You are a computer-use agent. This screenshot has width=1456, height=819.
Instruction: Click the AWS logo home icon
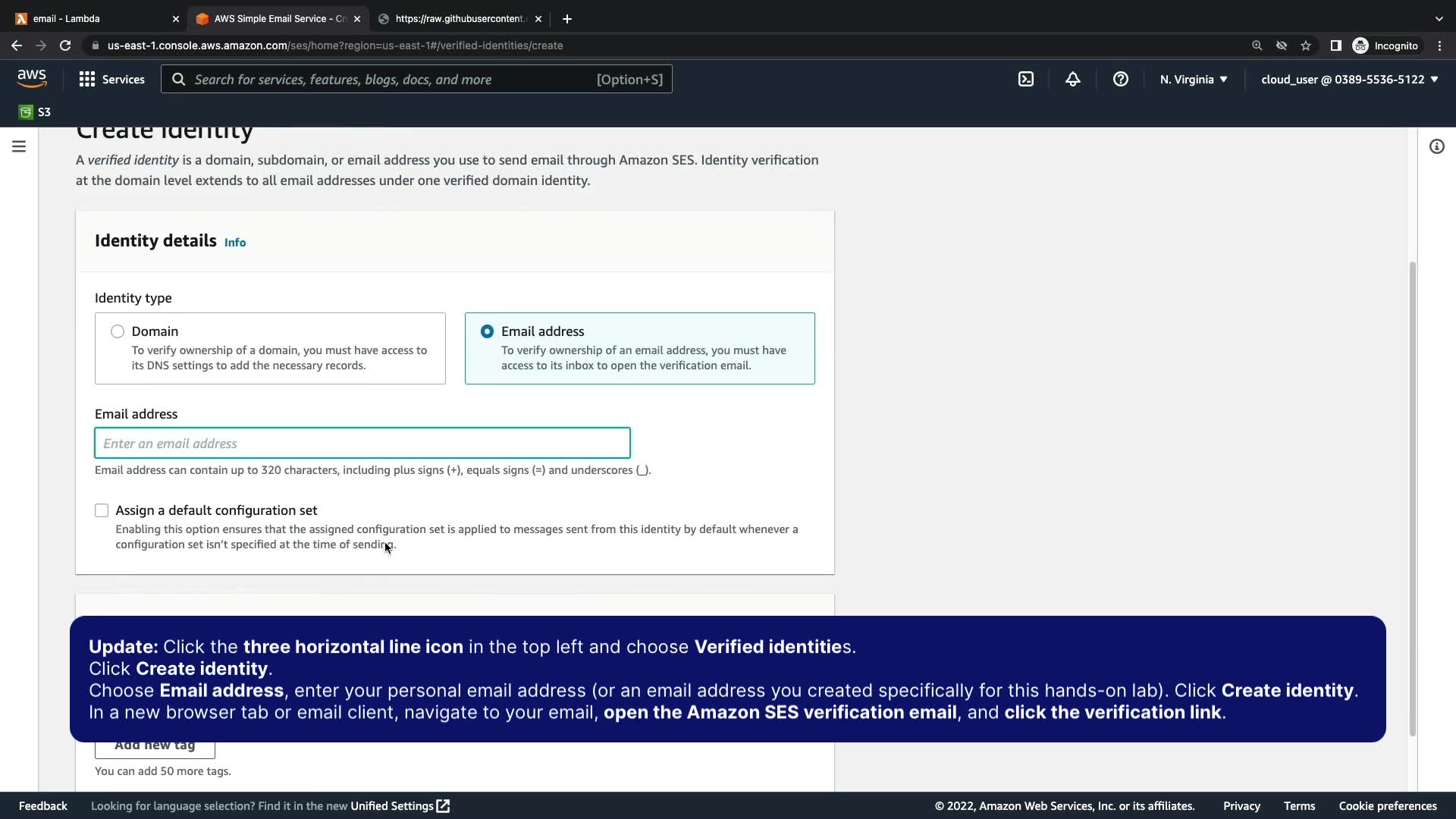[32, 78]
